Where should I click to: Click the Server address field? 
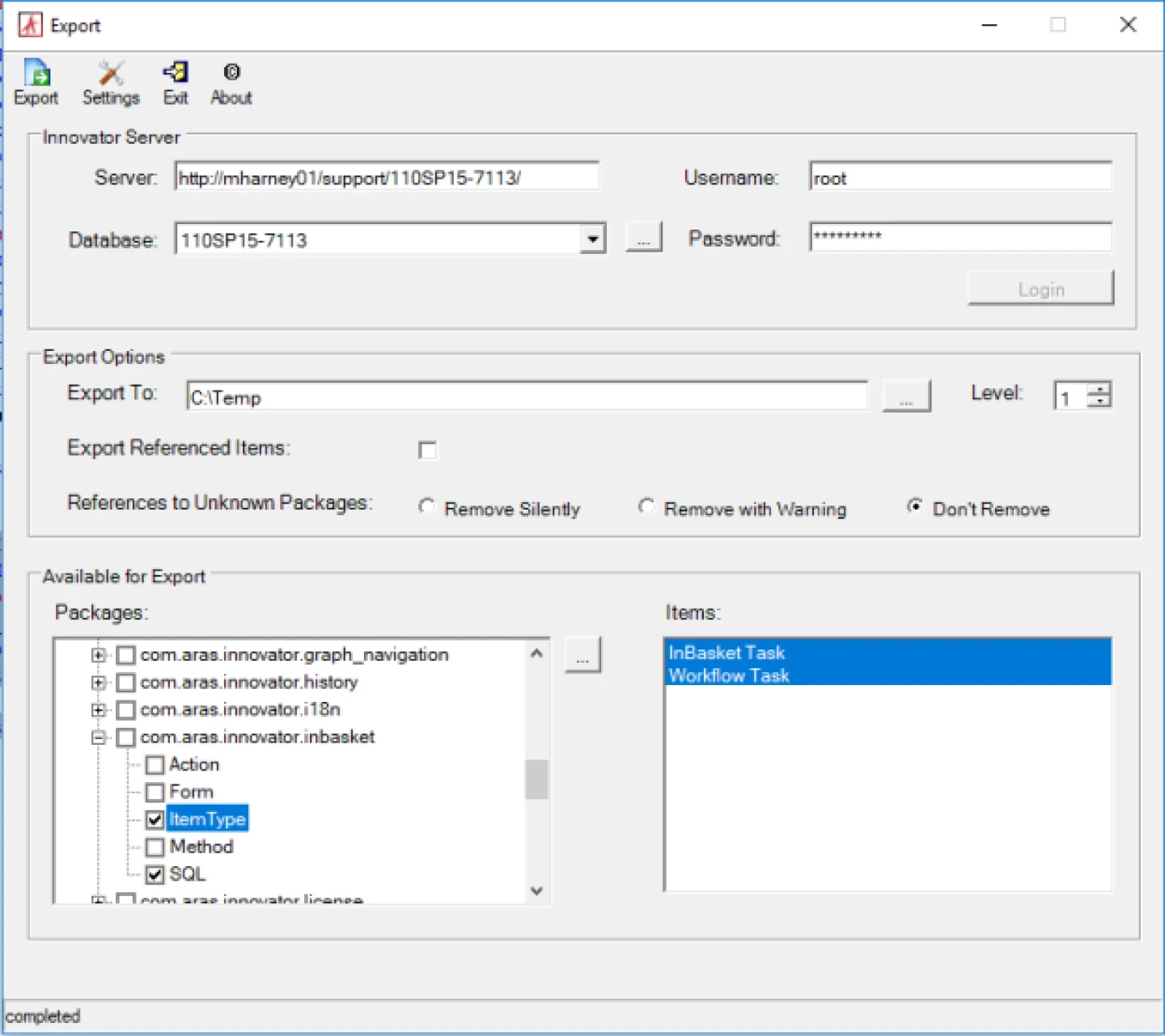click(387, 176)
